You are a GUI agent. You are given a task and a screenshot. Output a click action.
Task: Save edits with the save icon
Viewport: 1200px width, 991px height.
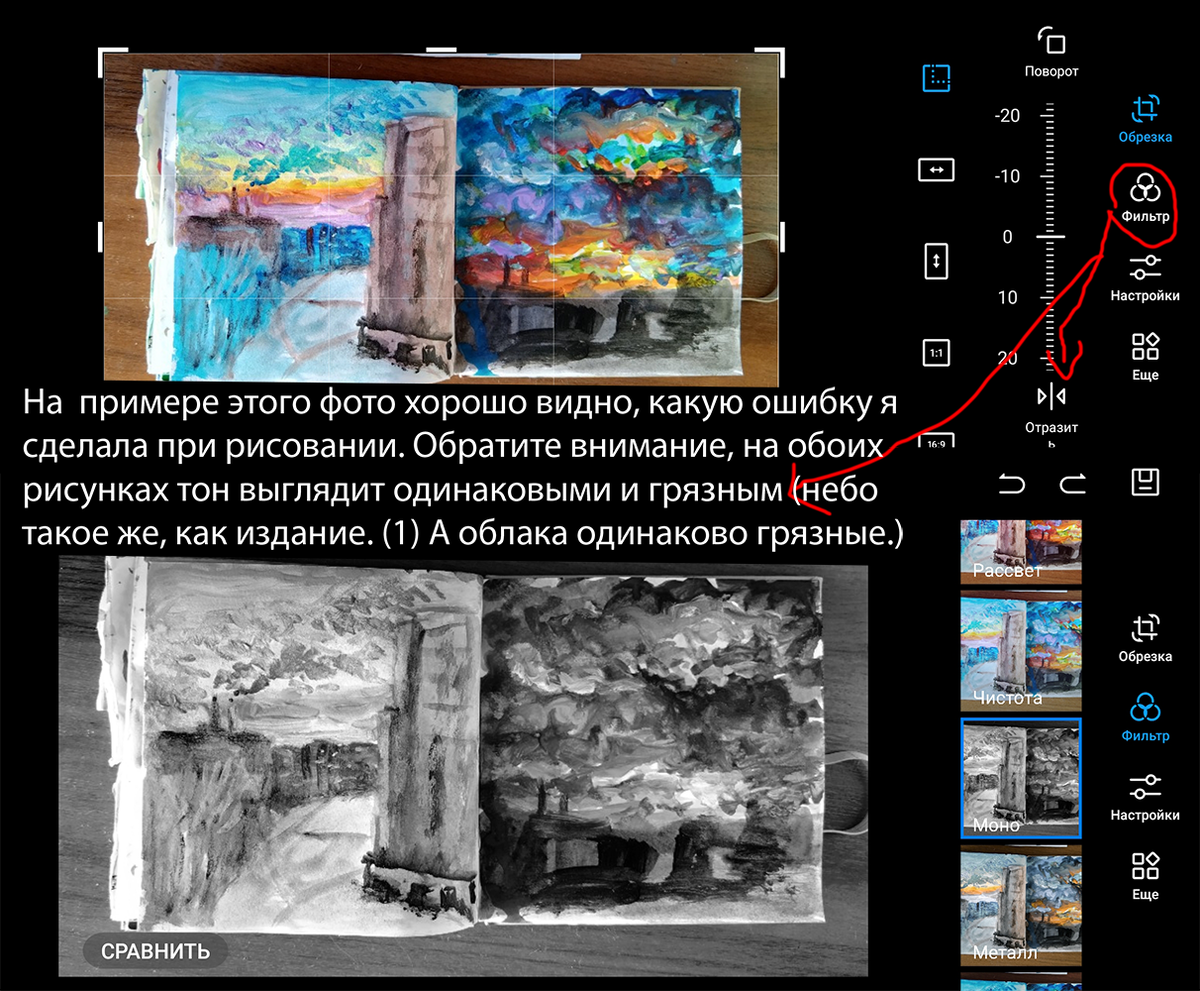pos(1147,483)
